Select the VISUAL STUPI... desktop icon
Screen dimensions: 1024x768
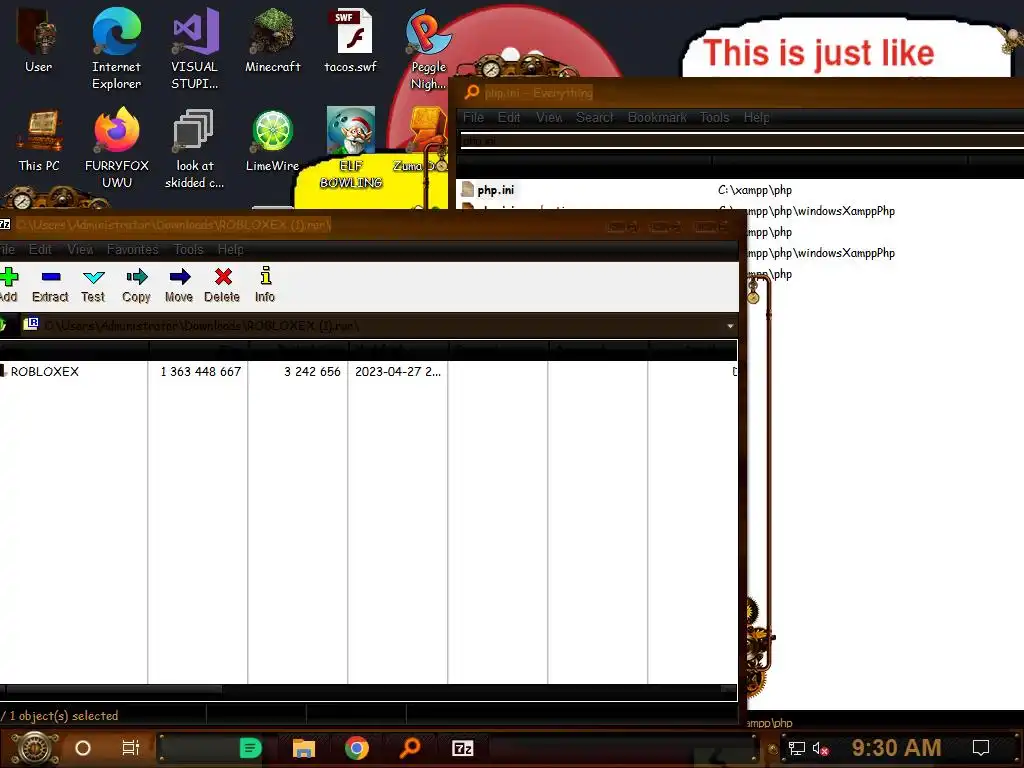coord(195,49)
